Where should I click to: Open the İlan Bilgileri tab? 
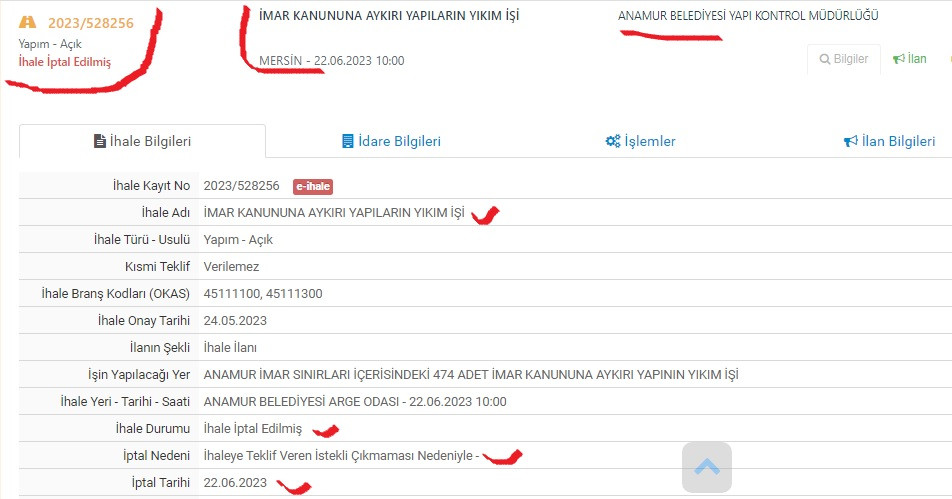point(889,141)
